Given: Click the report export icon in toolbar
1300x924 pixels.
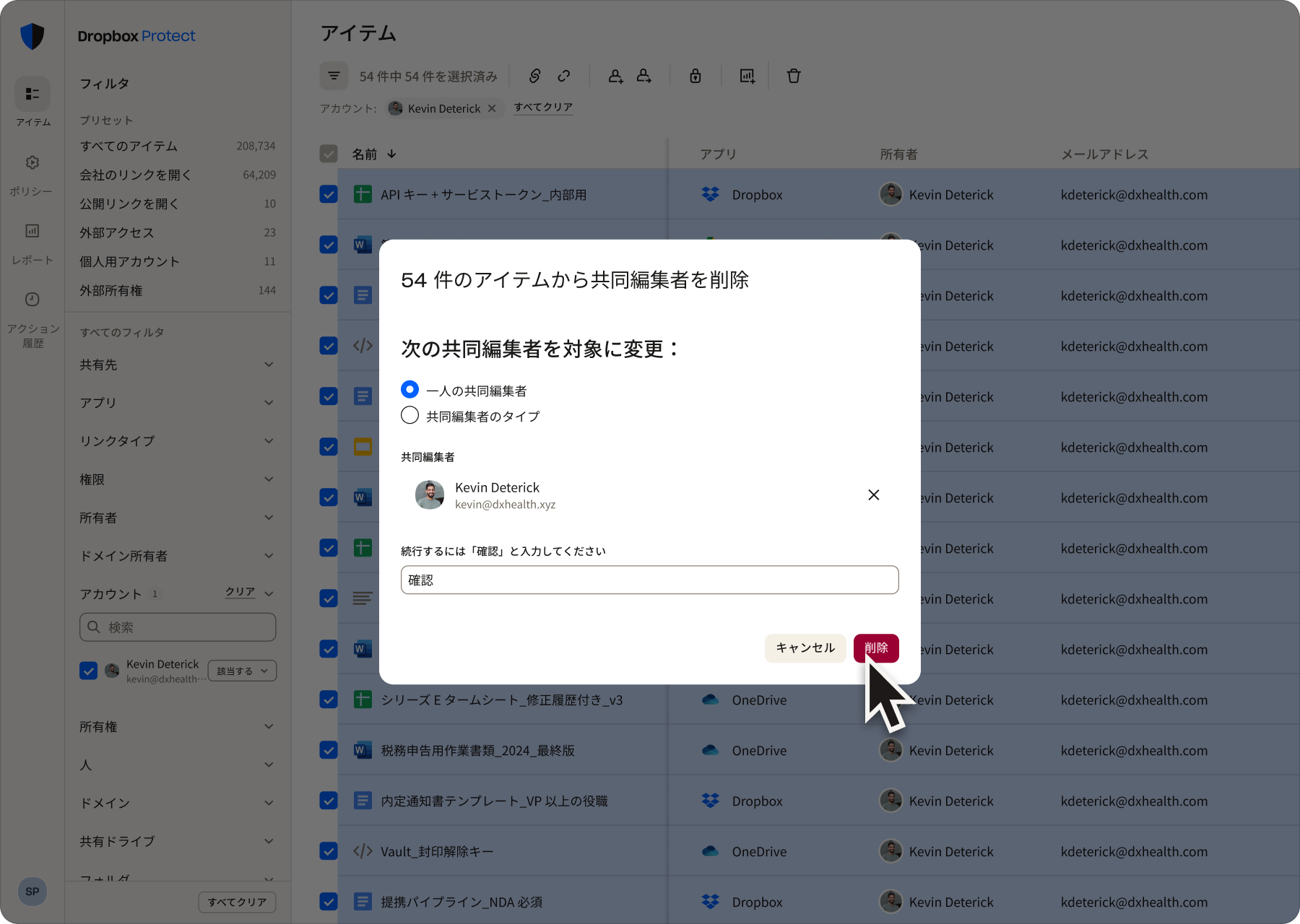Looking at the screenshot, I should pos(747,76).
